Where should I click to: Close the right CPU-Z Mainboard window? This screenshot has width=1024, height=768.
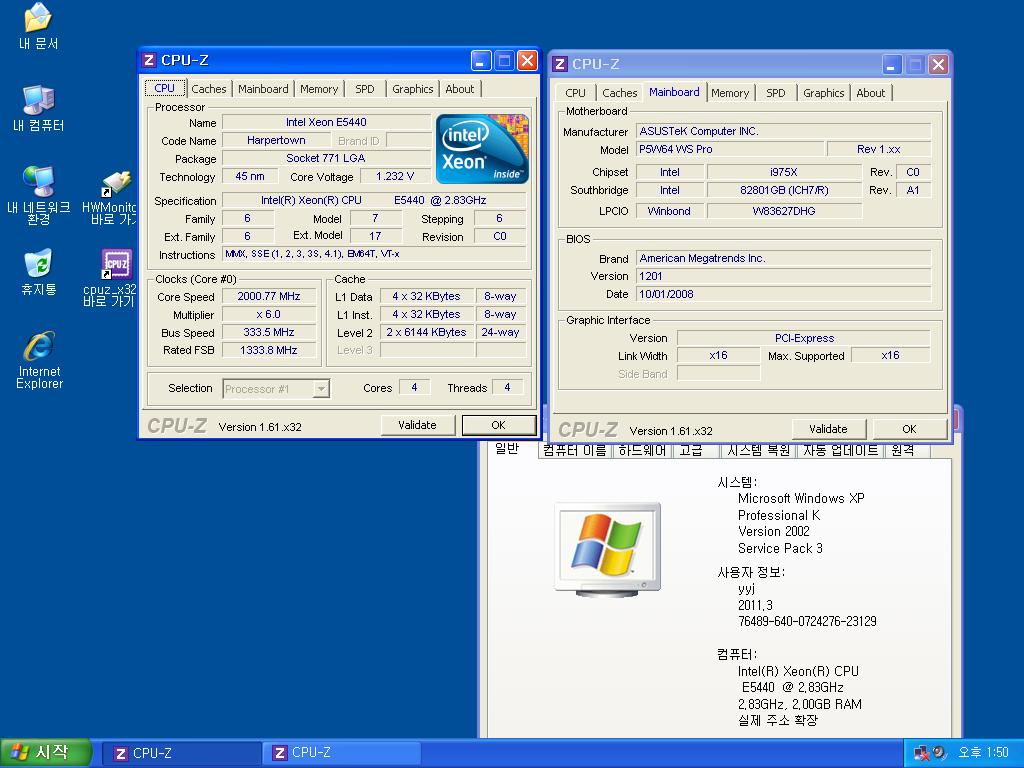pos(938,65)
